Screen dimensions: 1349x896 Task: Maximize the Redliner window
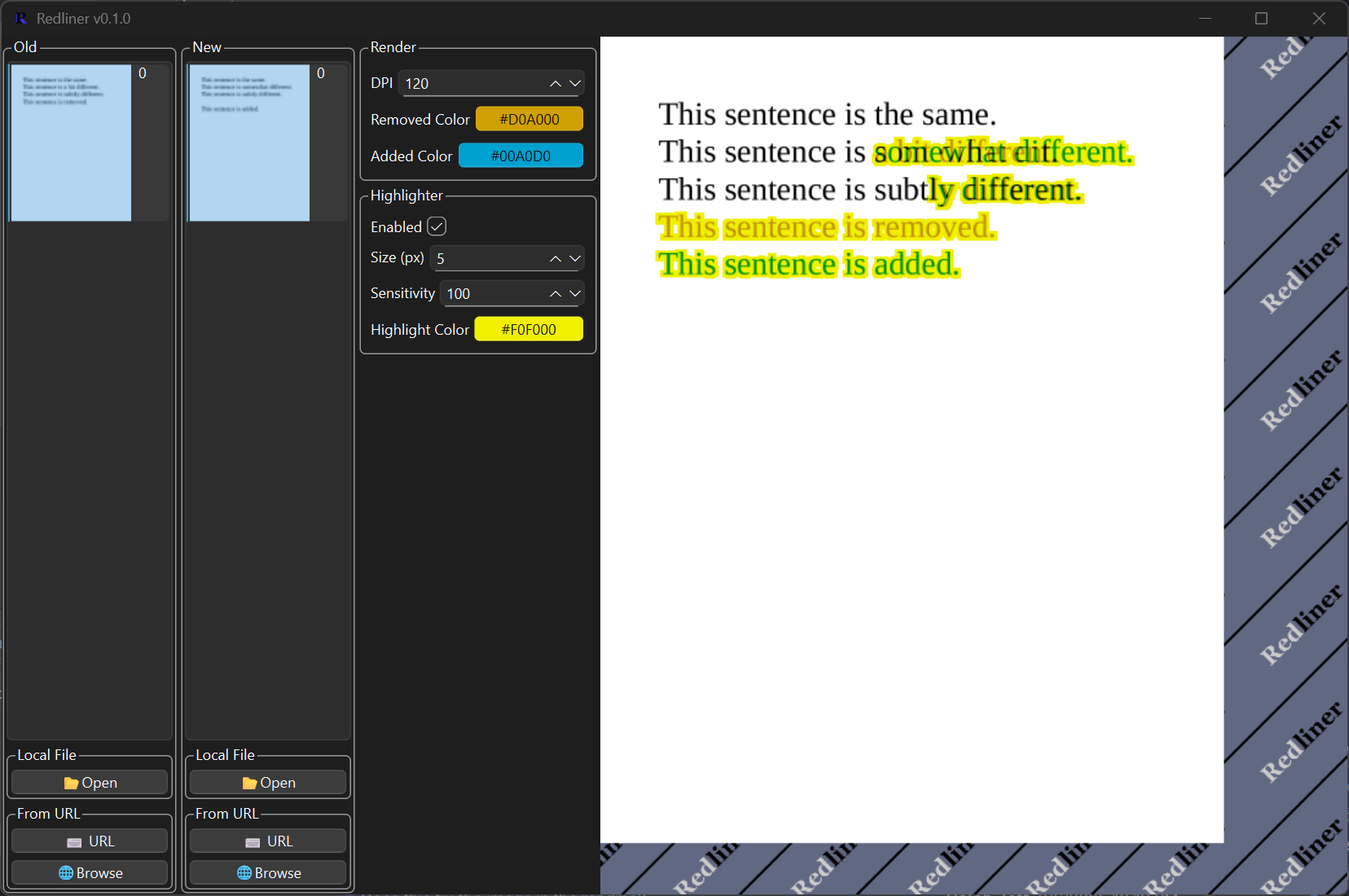(x=1261, y=18)
